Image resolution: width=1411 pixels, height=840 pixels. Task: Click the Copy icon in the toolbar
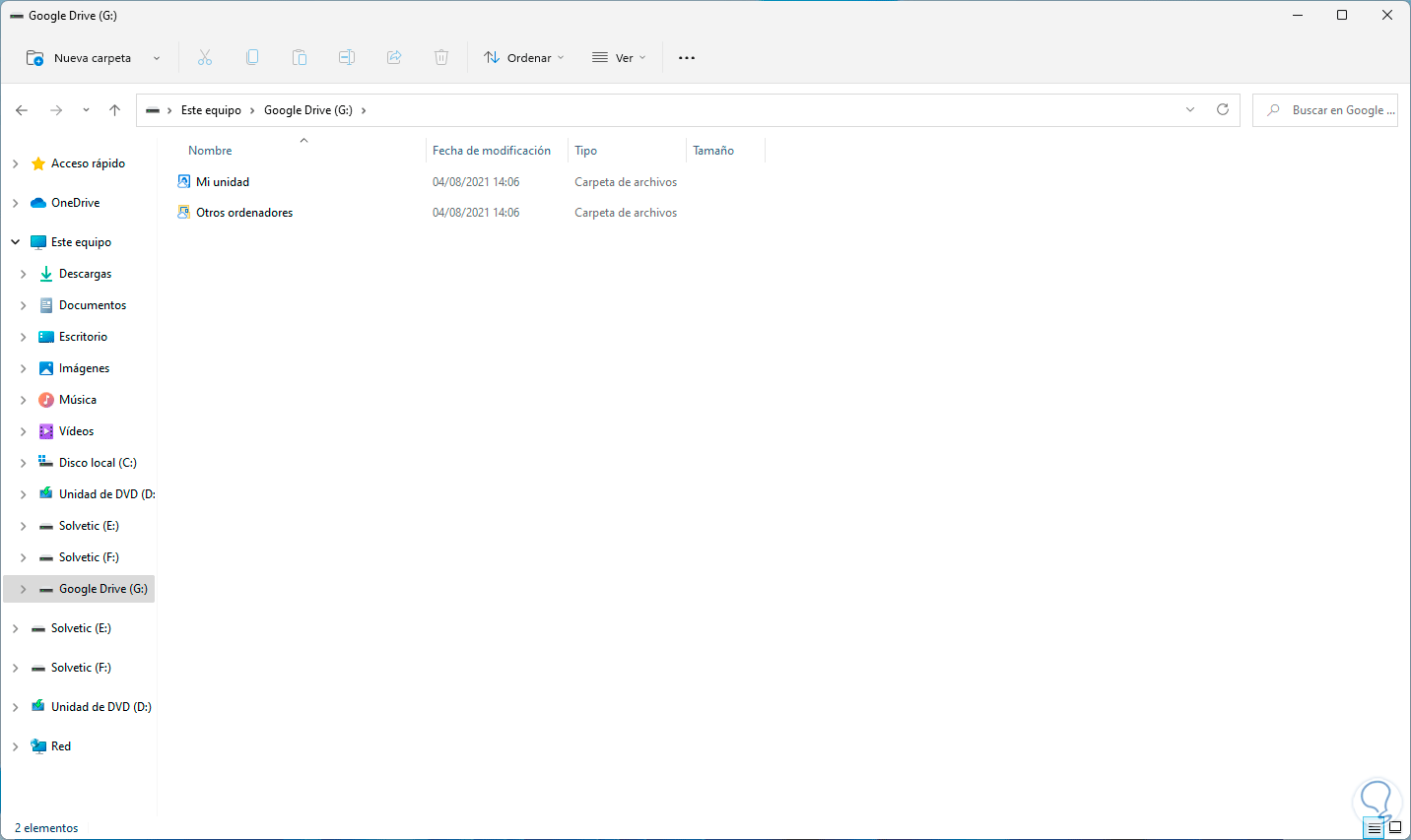coord(252,58)
